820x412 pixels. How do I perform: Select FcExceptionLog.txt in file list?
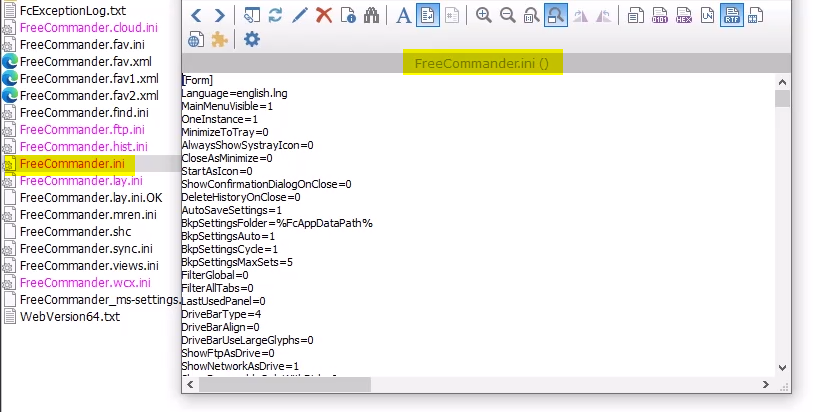[x=73, y=10]
